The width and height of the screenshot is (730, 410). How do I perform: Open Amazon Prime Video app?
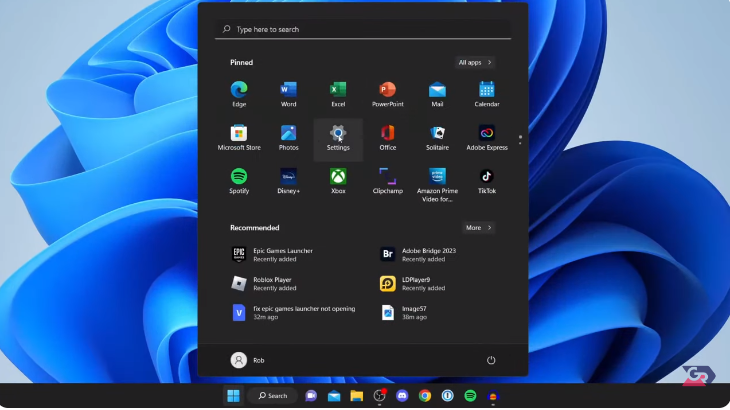click(x=437, y=185)
